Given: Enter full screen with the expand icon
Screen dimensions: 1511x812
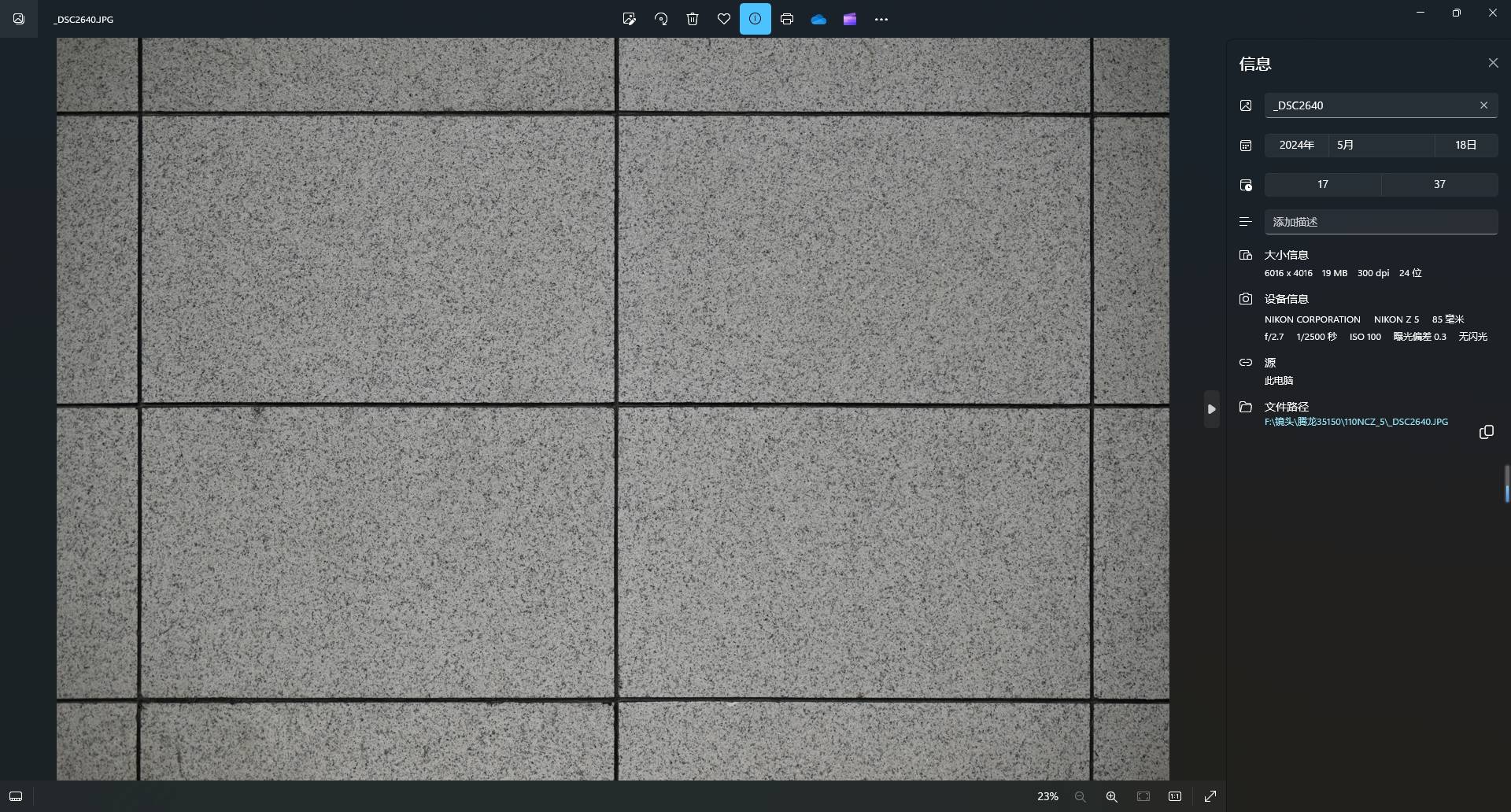Looking at the screenshot, I should pos(1210,796).
